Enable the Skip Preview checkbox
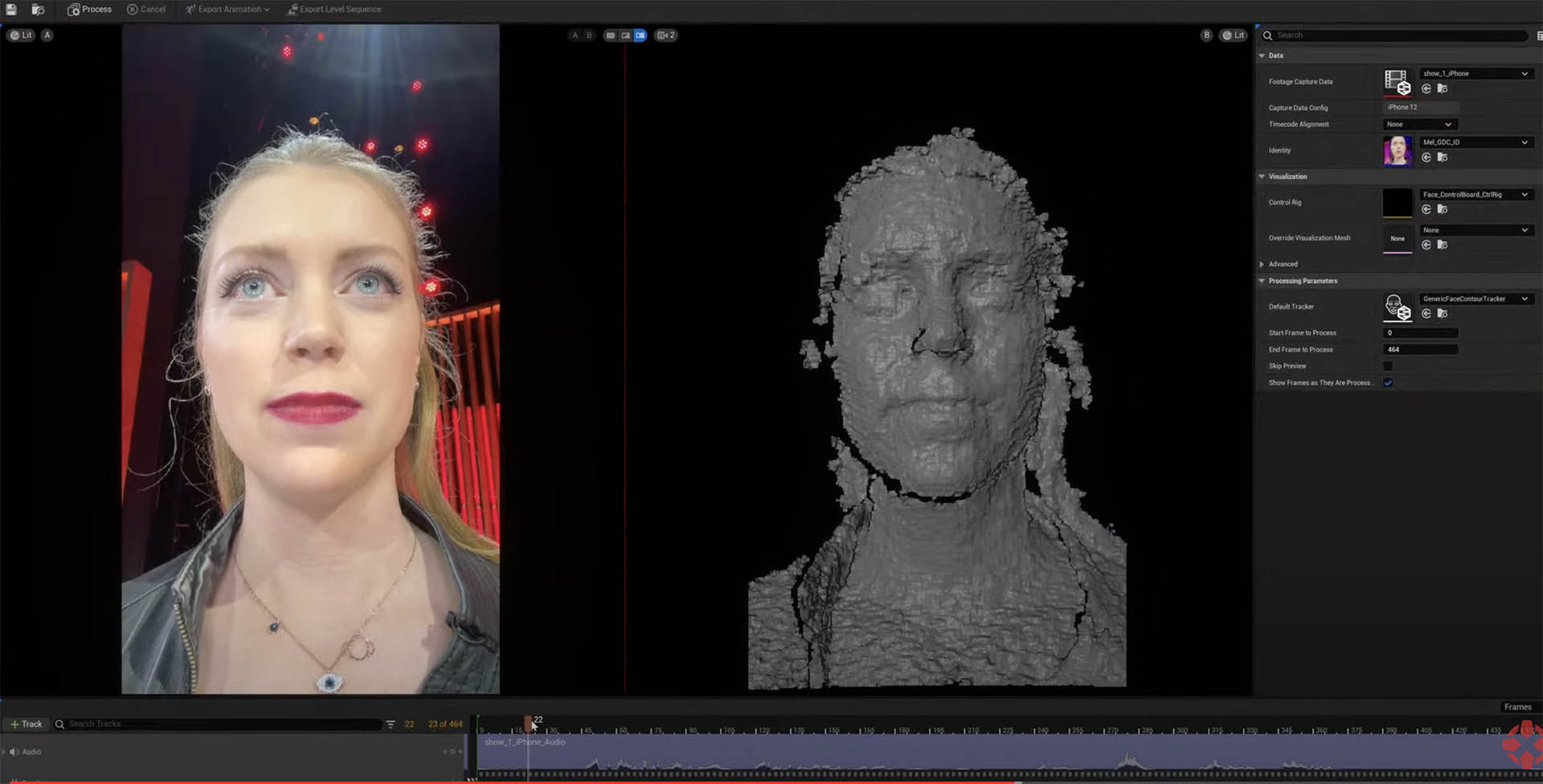 click(x=1388, y=366)
